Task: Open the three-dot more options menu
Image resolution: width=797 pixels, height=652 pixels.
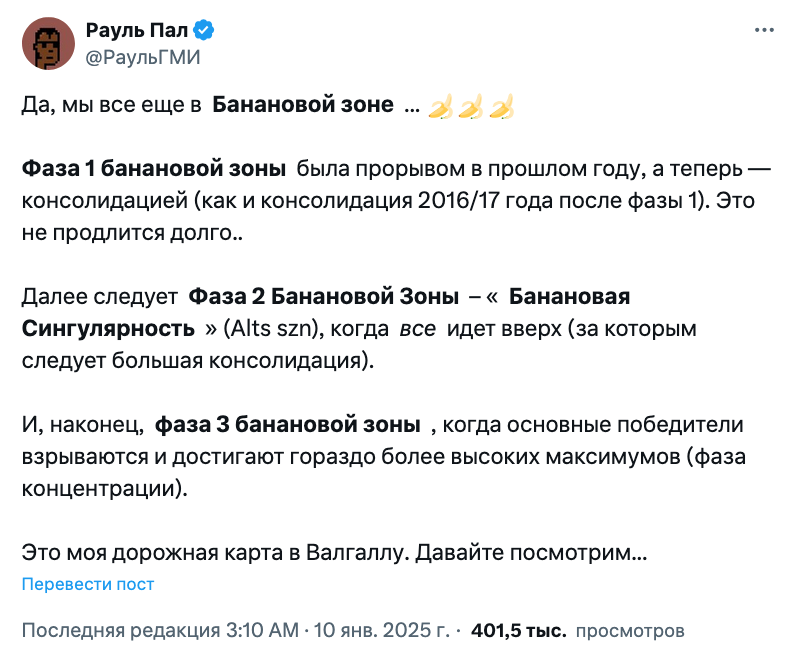Action: pyautogui.click(x=764, y=30)
